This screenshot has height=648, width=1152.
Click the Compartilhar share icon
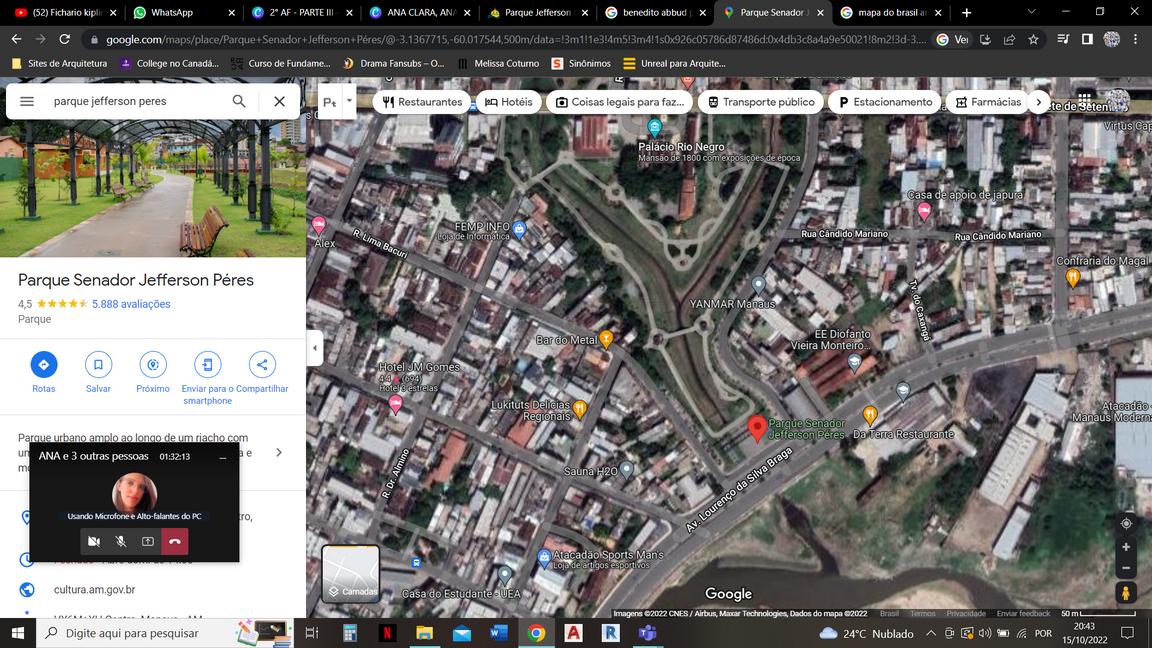[x=262, y=364]
